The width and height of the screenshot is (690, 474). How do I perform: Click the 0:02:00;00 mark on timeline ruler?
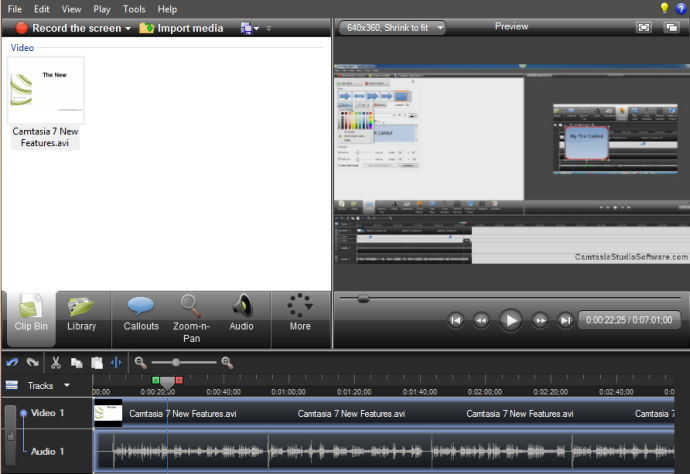pos(485,392)
